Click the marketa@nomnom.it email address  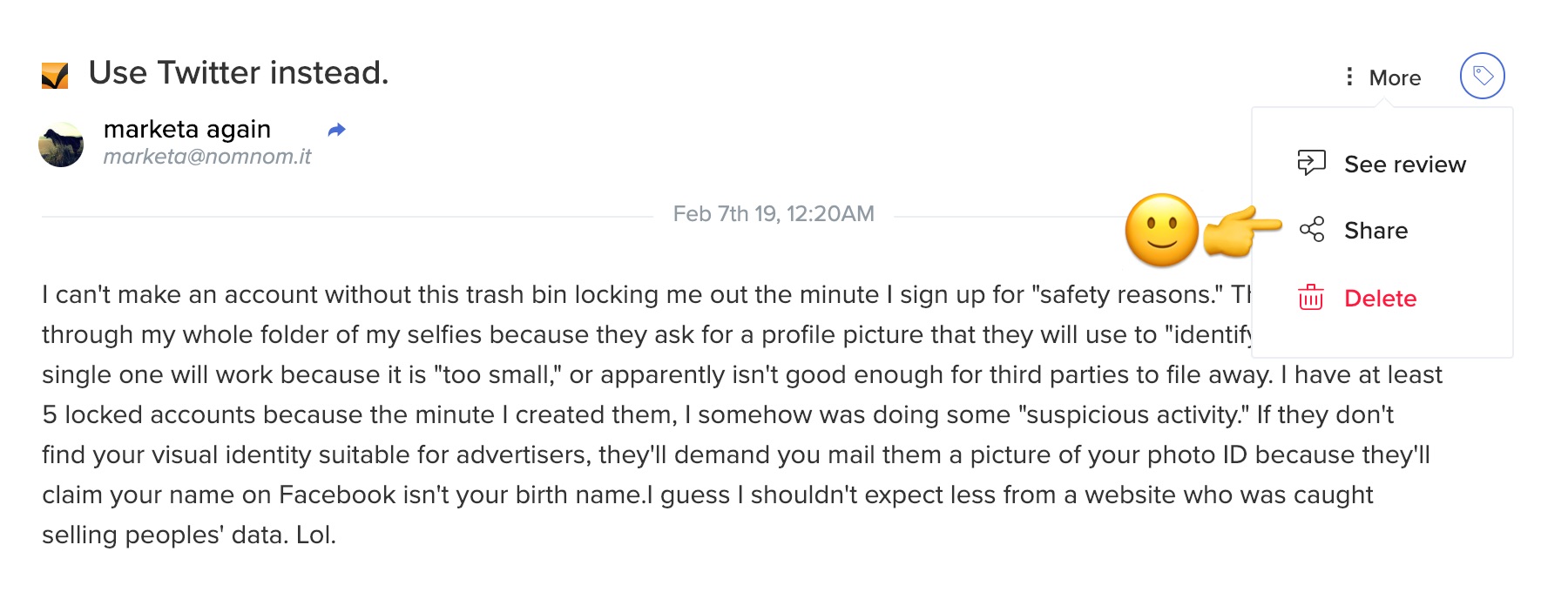(207, 157)
